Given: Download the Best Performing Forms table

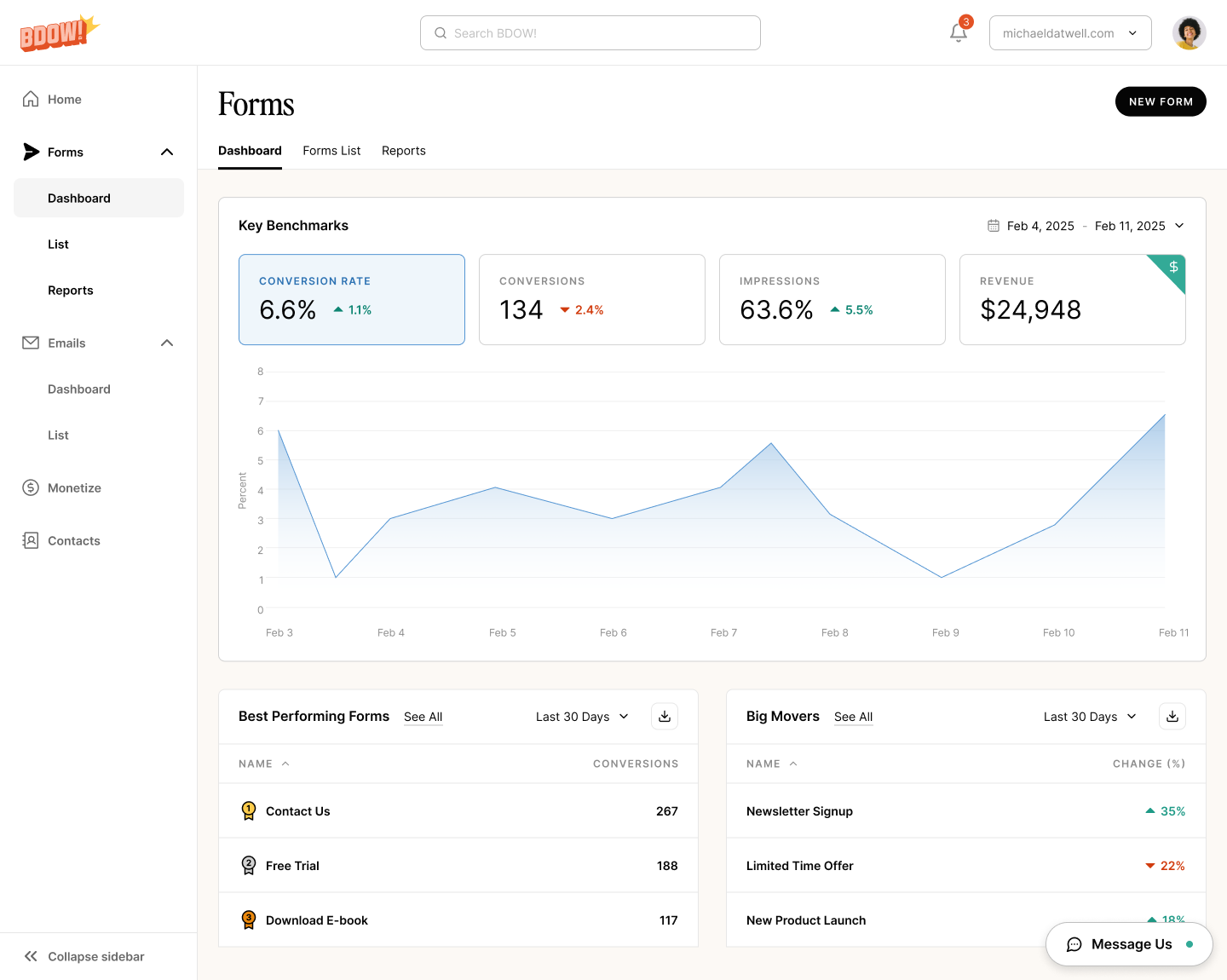Looking at the screenshot, I should [x=665, y=717].
